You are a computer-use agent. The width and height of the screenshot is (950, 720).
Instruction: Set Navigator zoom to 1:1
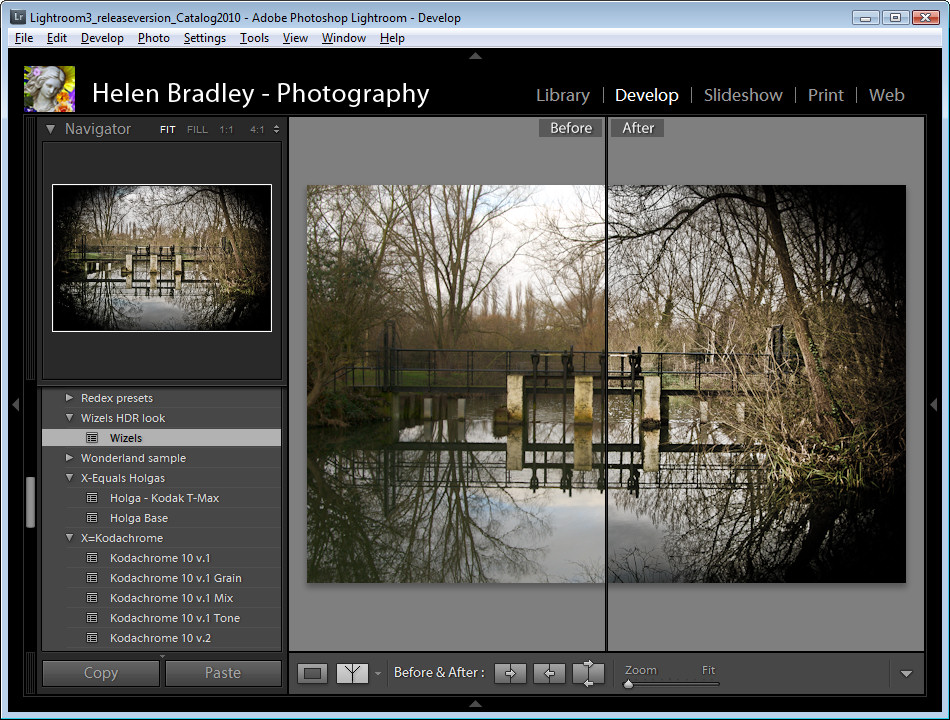(227, 129)
